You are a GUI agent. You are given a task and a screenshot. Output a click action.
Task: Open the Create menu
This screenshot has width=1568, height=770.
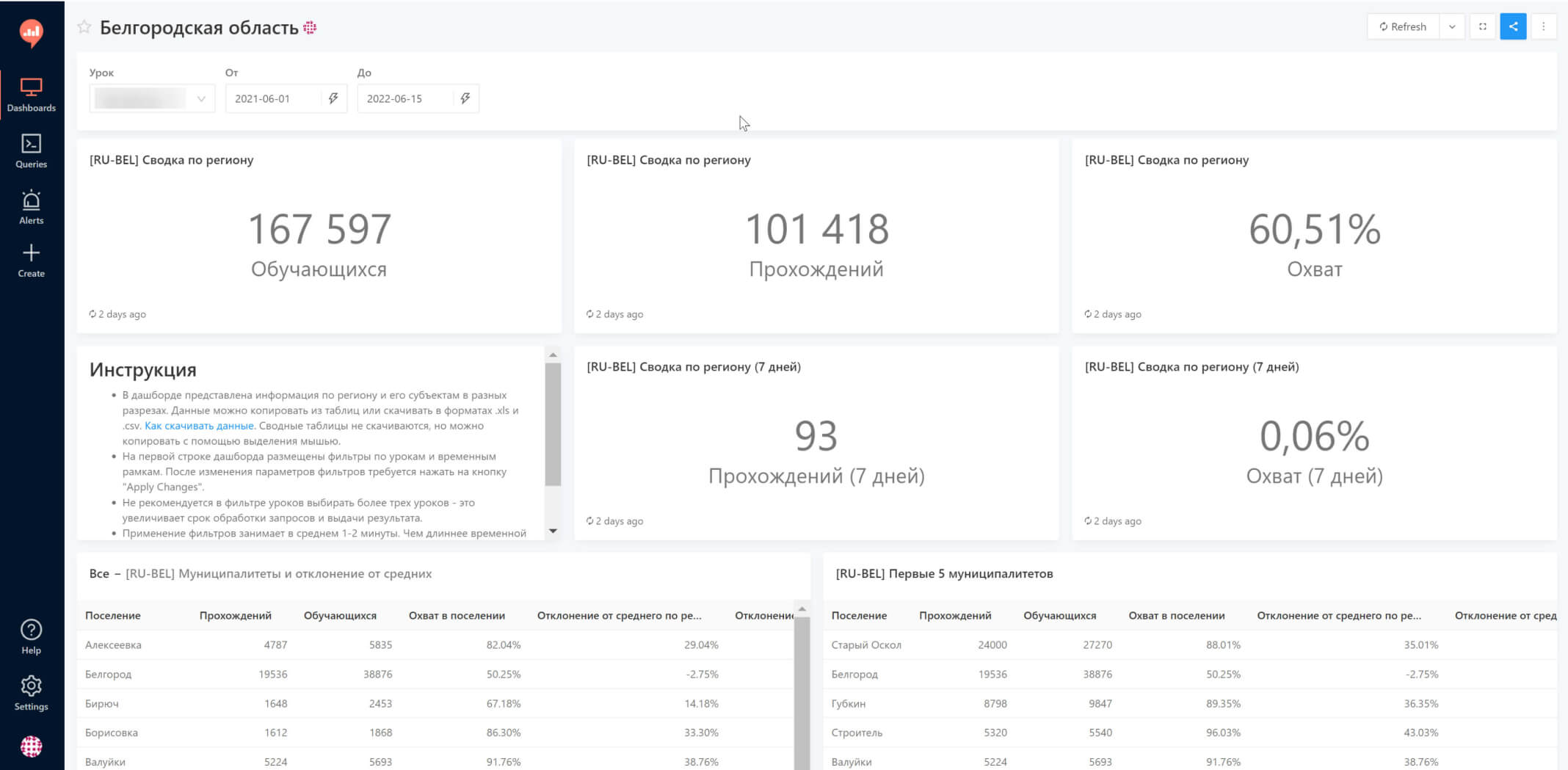click(x=32, y=261)
